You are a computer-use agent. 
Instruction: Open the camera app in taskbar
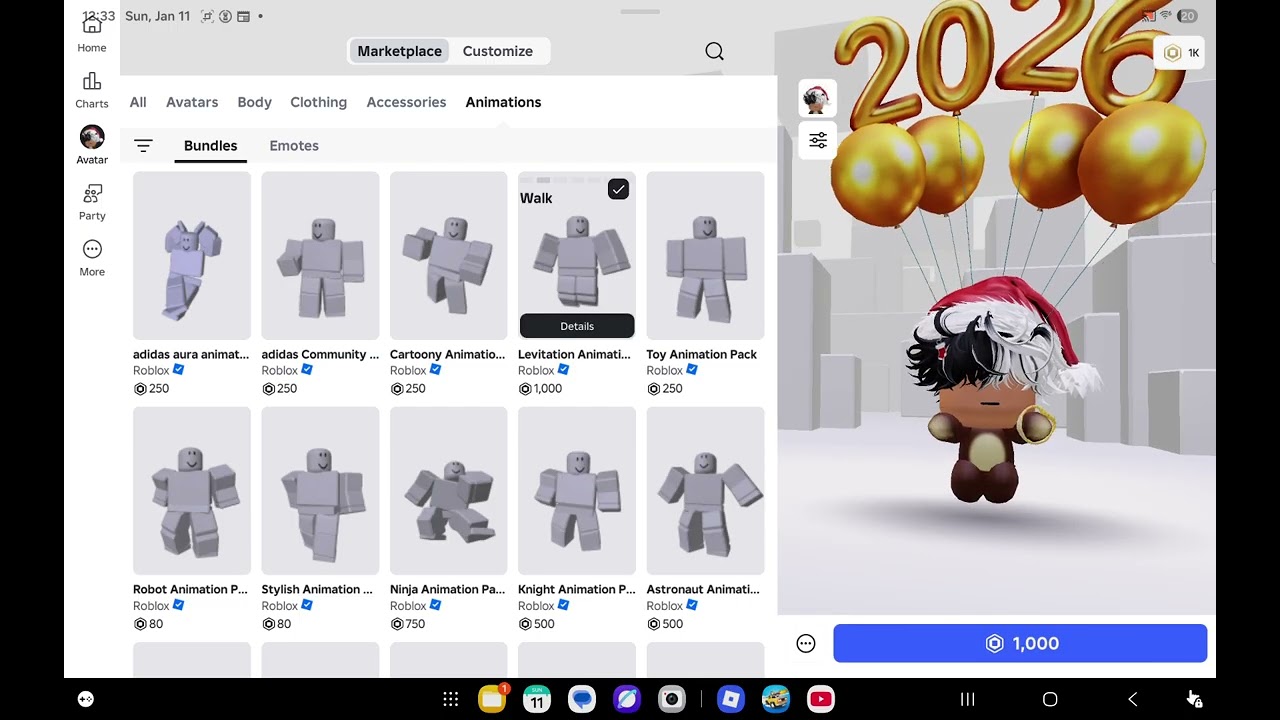[x=672, y=699]
